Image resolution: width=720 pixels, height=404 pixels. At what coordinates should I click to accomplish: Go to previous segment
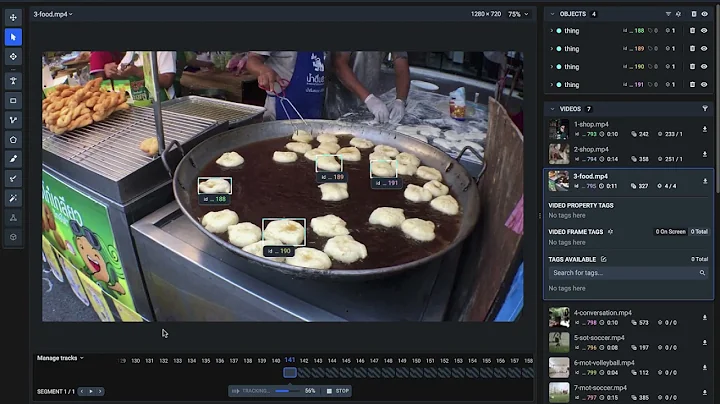coord(82,392)
